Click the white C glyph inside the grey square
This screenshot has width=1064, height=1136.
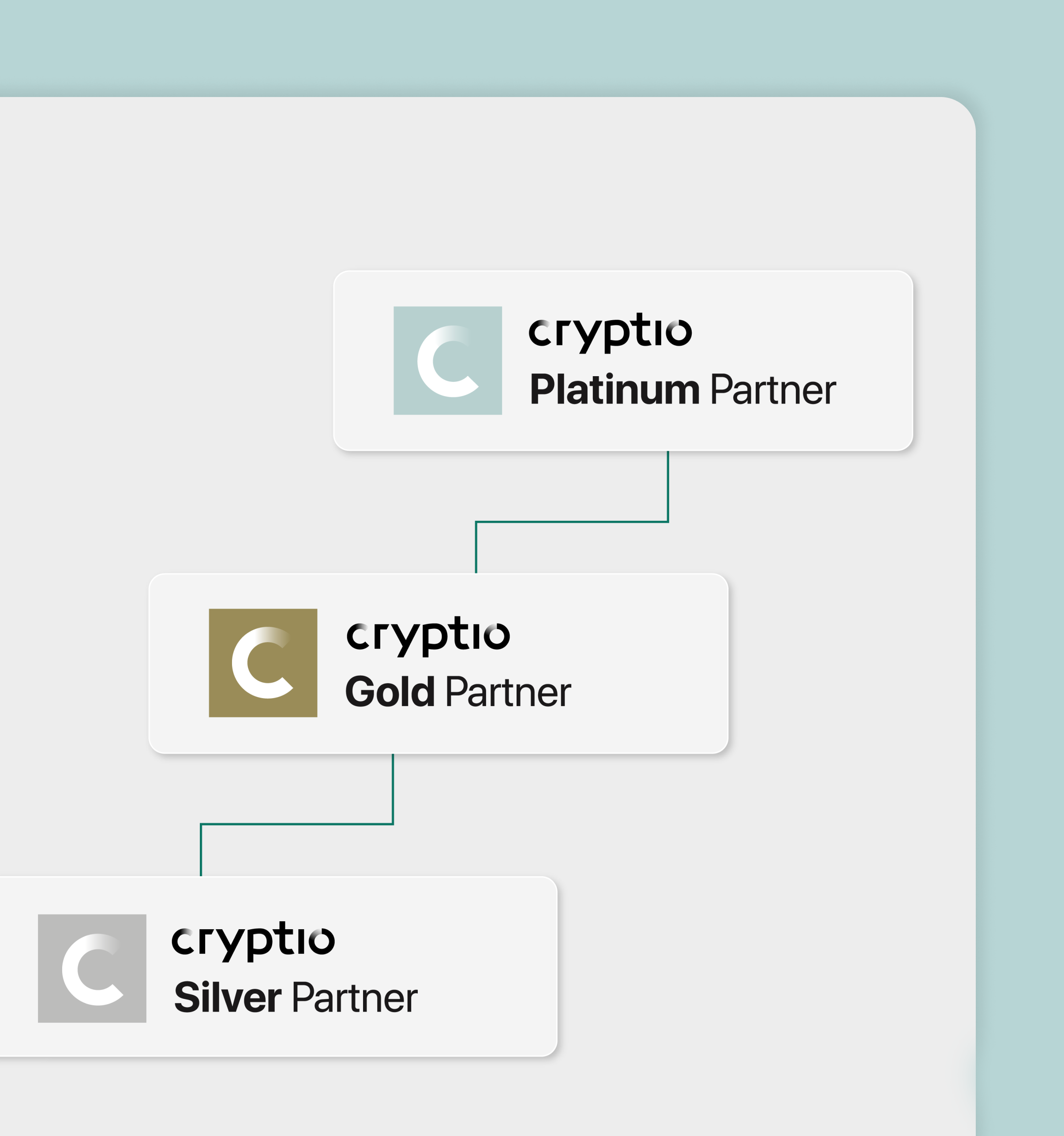[92, 970]
